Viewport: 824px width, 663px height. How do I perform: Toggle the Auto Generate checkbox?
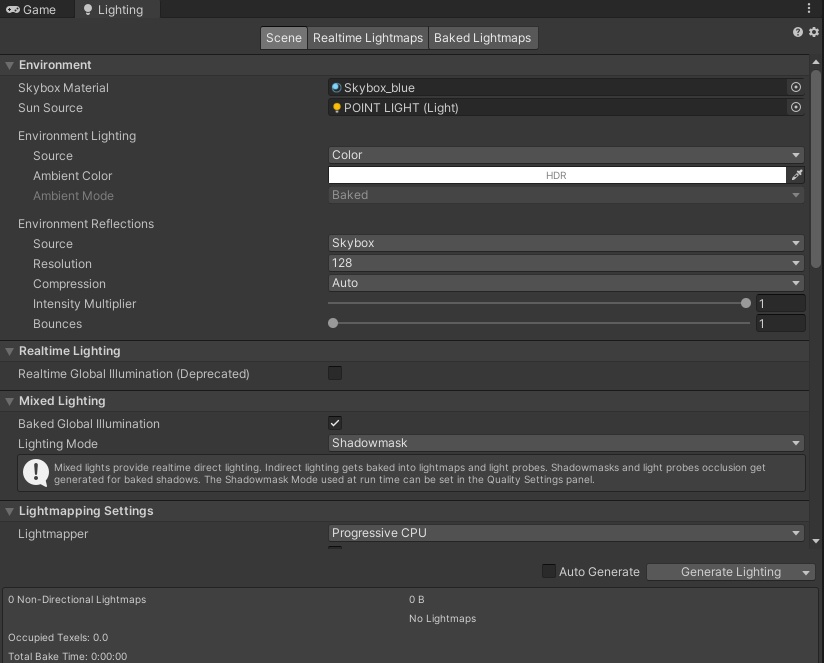coord(548,571)
